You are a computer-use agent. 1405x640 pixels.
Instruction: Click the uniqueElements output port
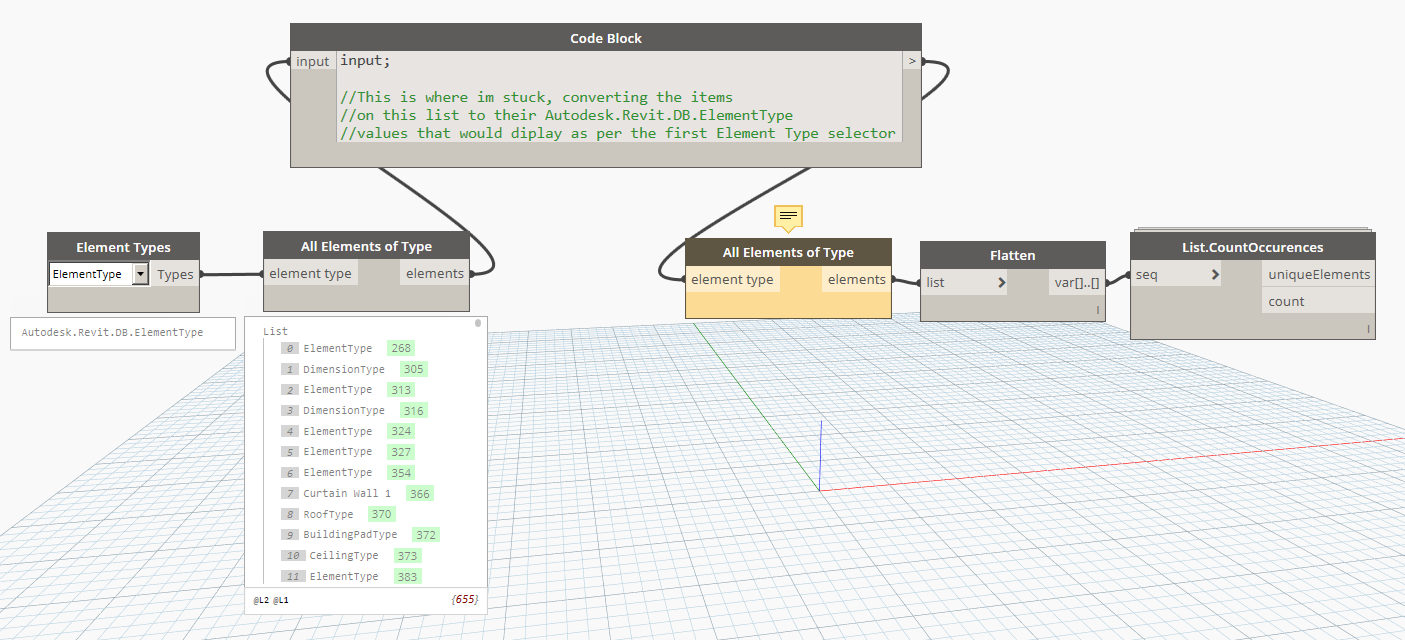[x=1319, y=274]
